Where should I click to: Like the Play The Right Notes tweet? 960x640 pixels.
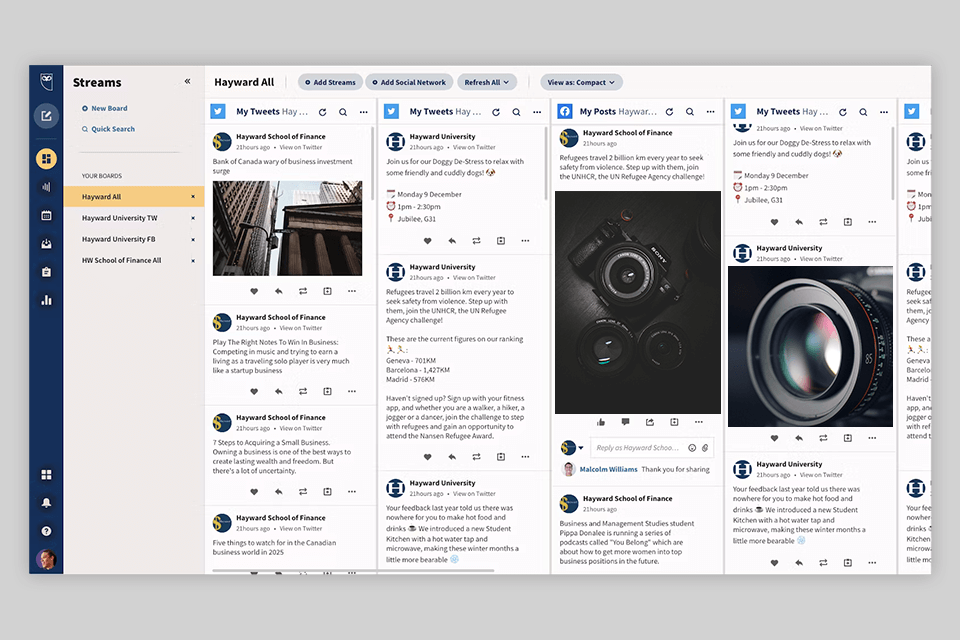point(254,391)
